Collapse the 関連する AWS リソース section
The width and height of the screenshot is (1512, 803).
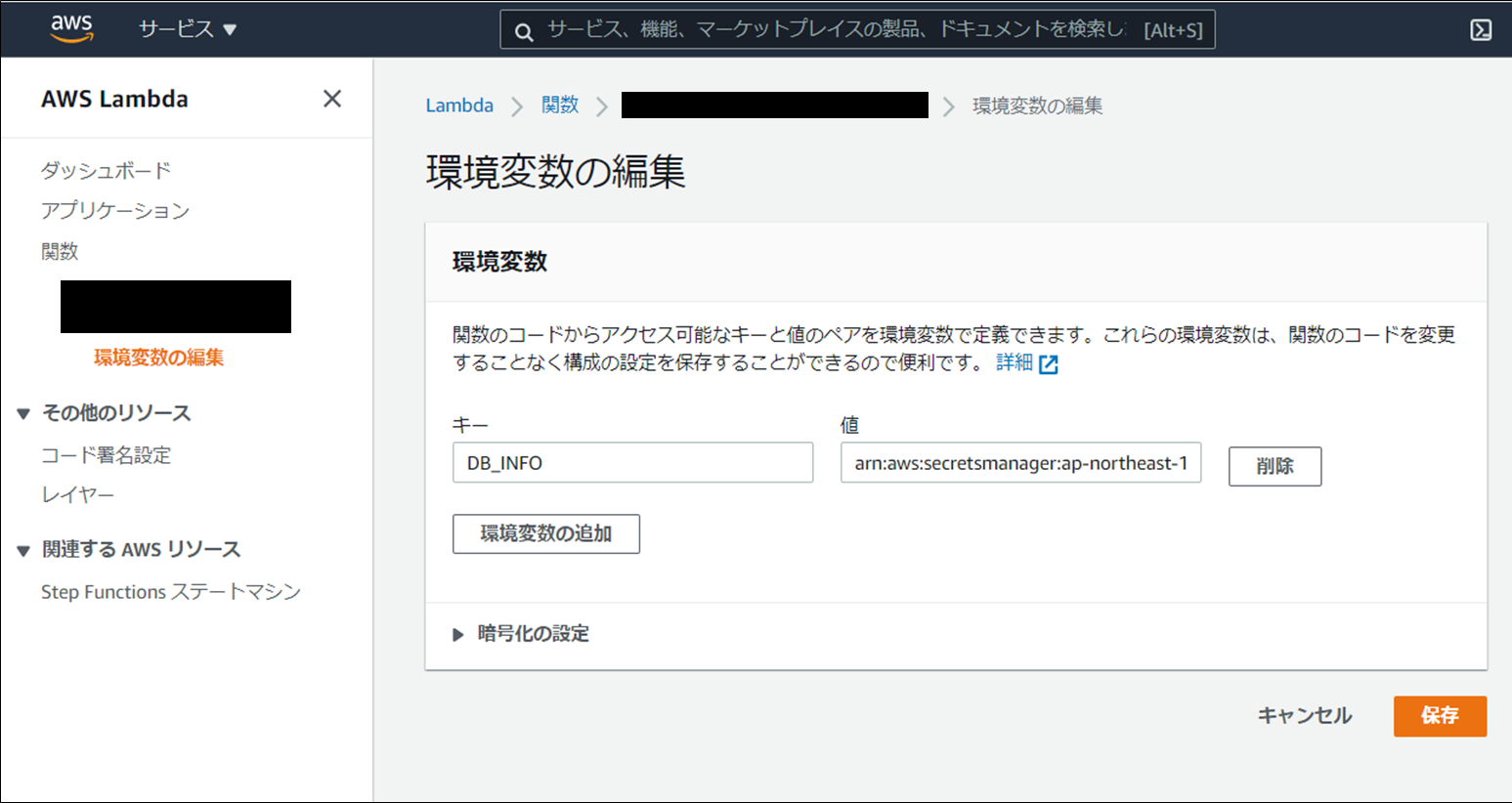[x=23, y=550]
